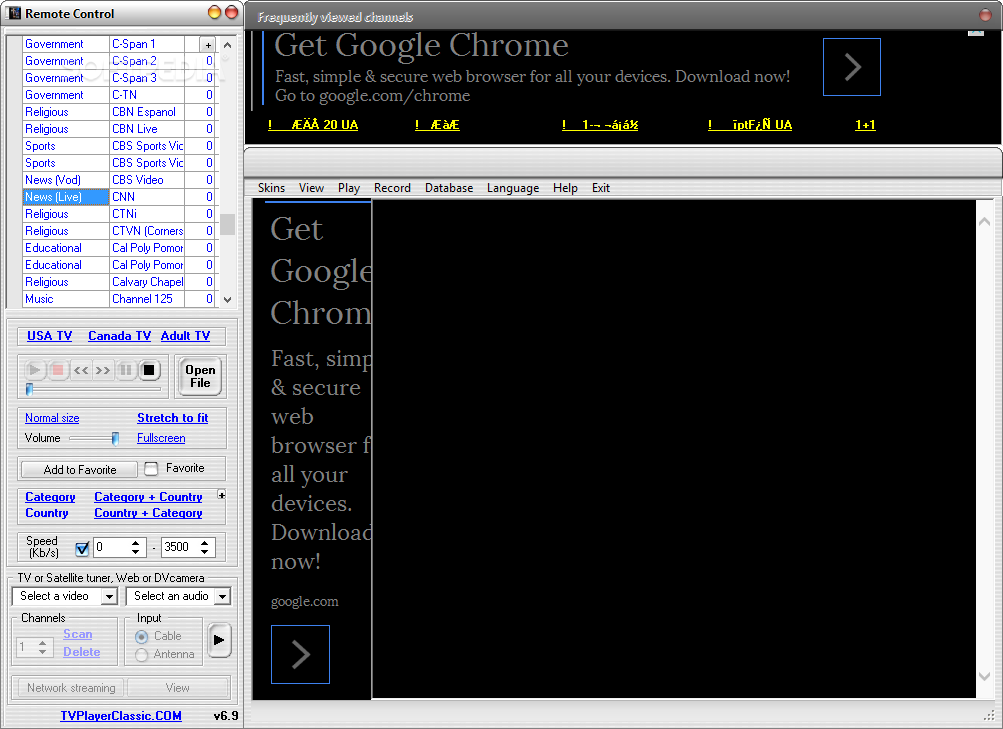Screen dimensions: 1003x729
Task: Select the Antenna input radio button
Action: pyautogui.click(x=142, y=655)
